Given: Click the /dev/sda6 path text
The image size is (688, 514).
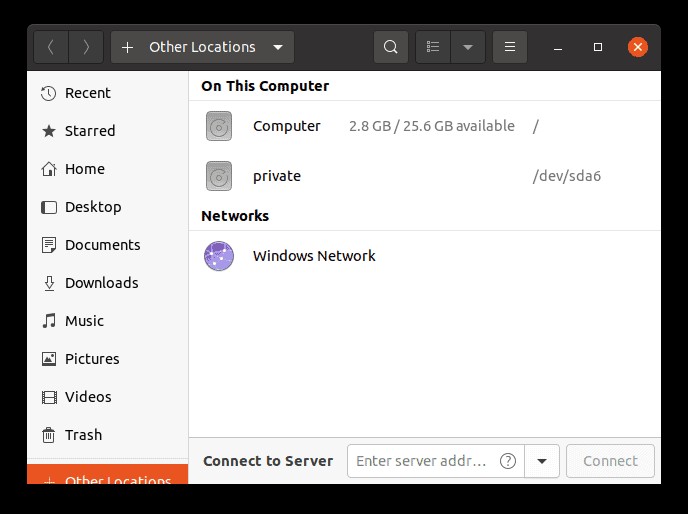Looking at the screenshot, I should (x=567, y=176).
